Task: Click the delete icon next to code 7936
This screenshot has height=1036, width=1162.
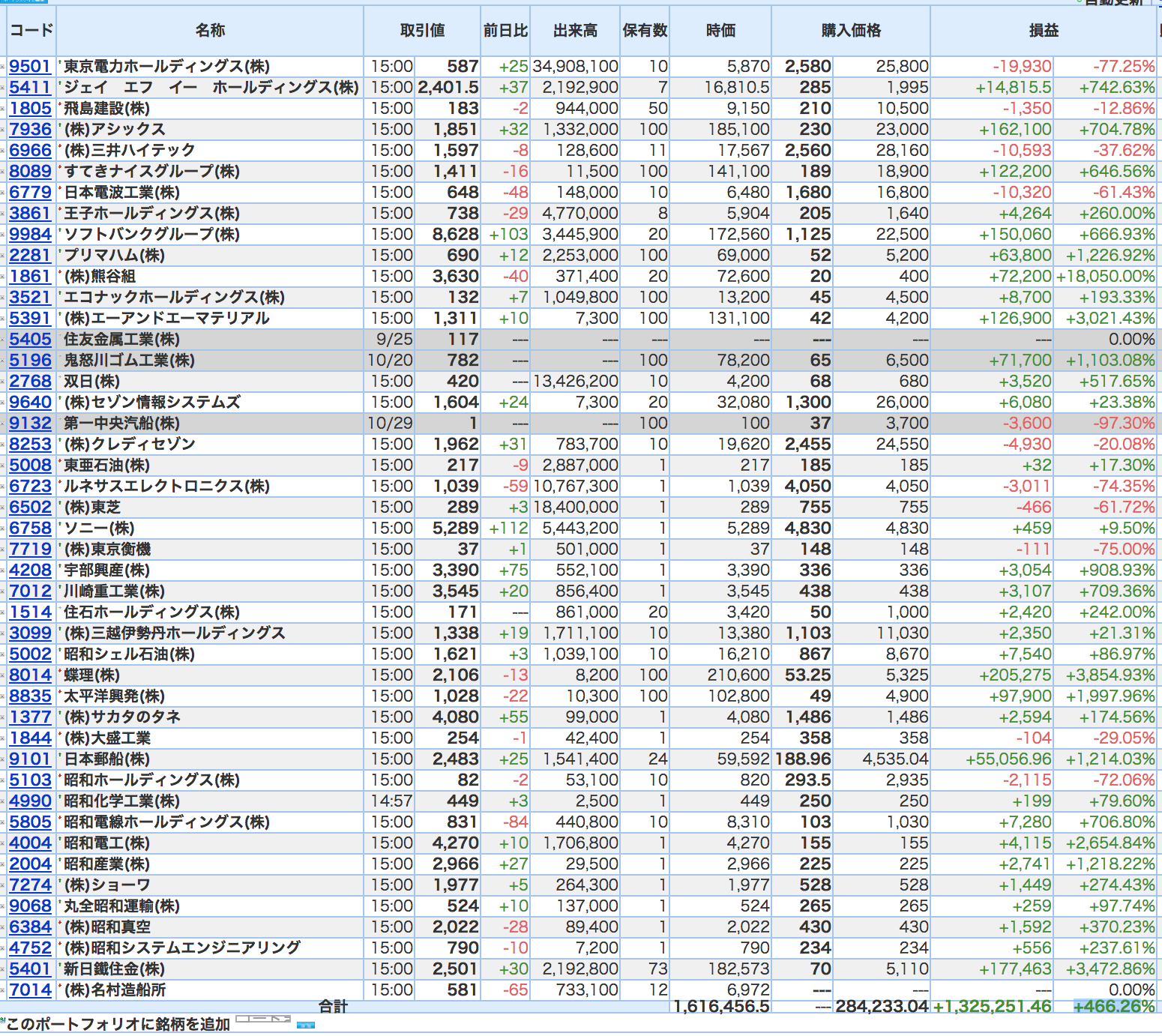Action: tap(2, 130)
